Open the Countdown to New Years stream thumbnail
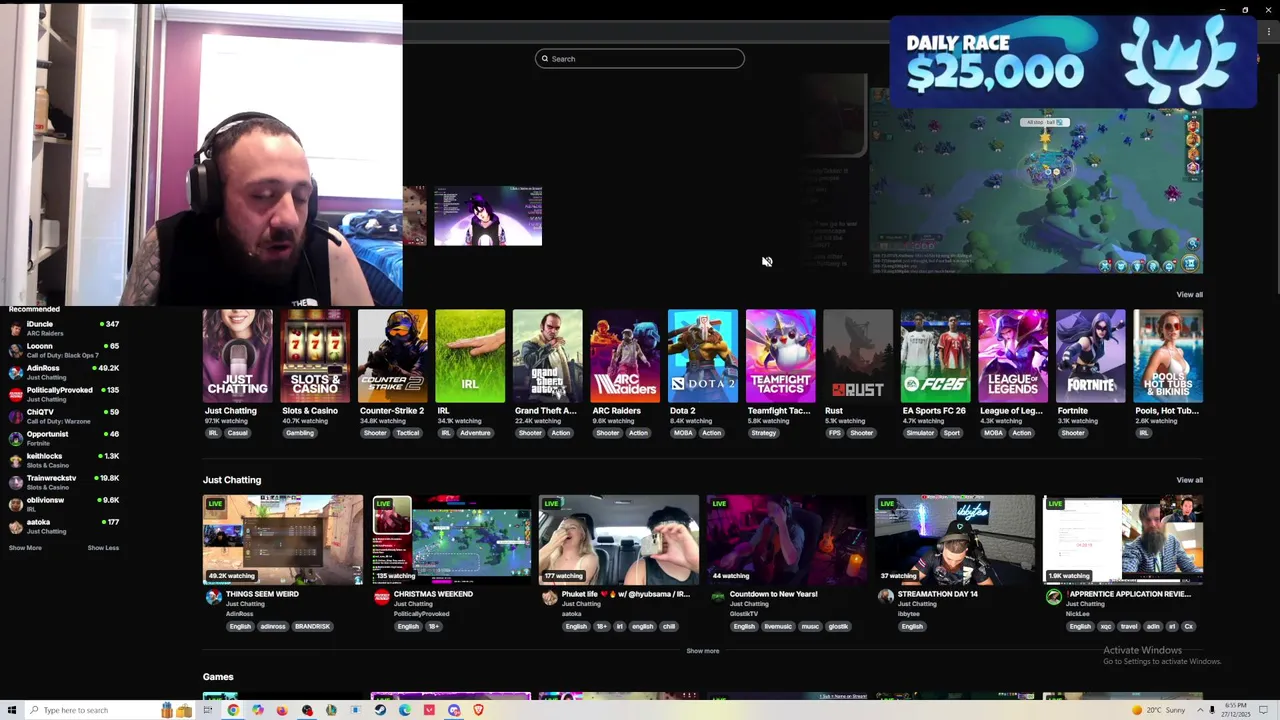 pos(787,540)
